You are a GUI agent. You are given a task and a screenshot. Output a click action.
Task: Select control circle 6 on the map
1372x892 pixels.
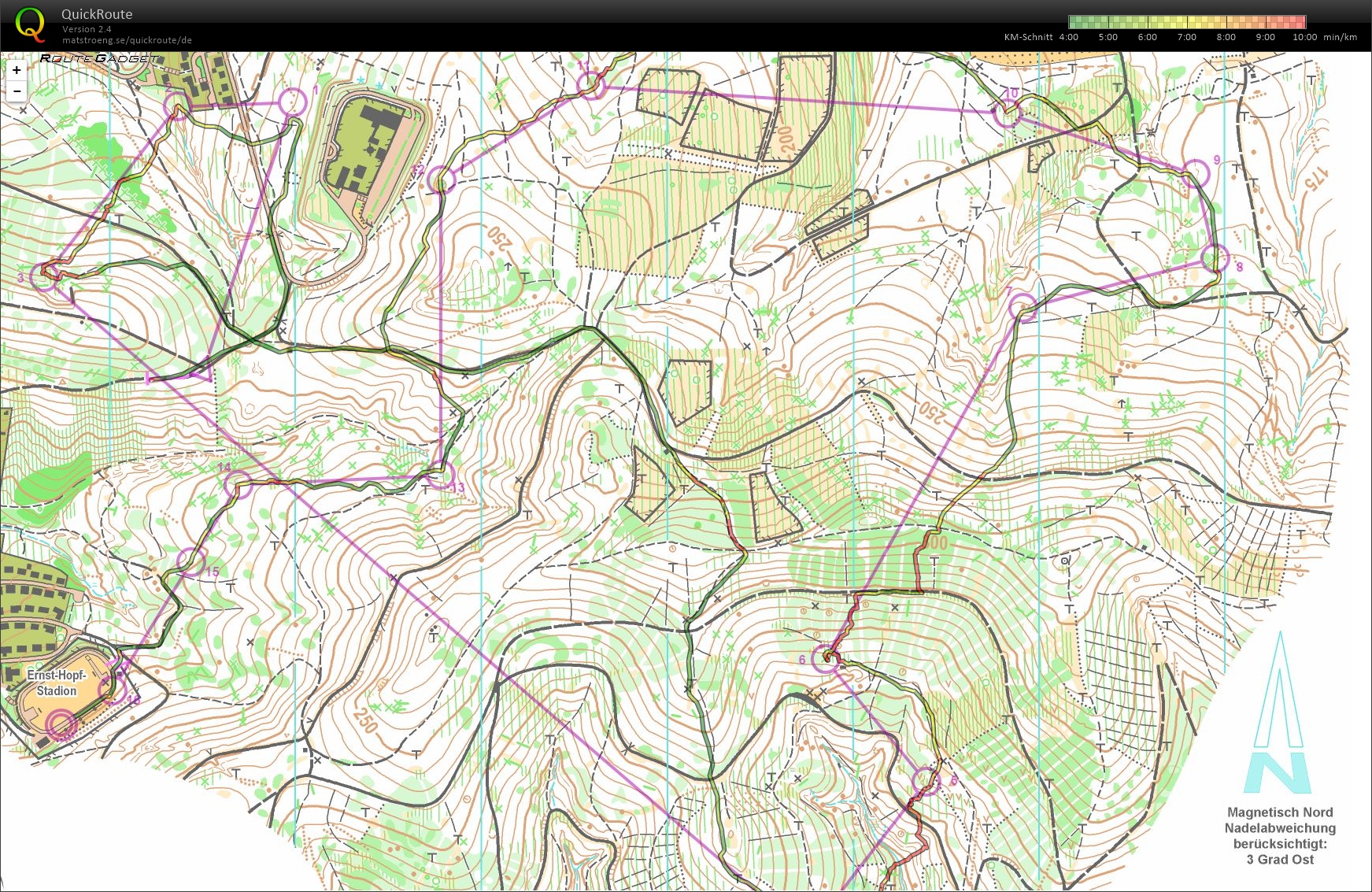coord(825,658)
